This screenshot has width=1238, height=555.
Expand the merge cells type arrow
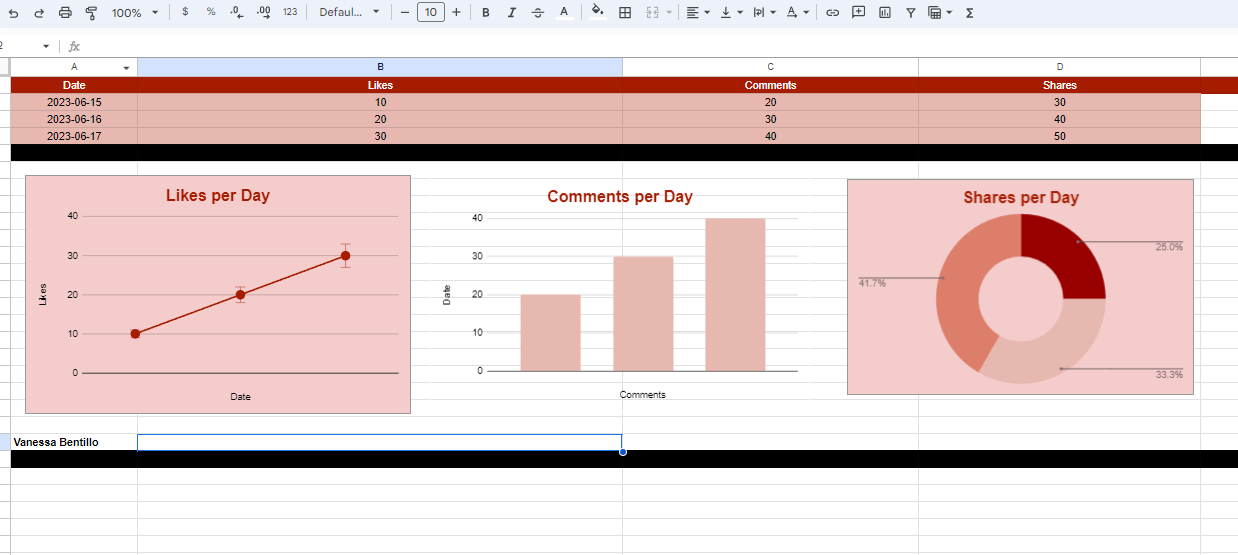[x=667, y=13]
